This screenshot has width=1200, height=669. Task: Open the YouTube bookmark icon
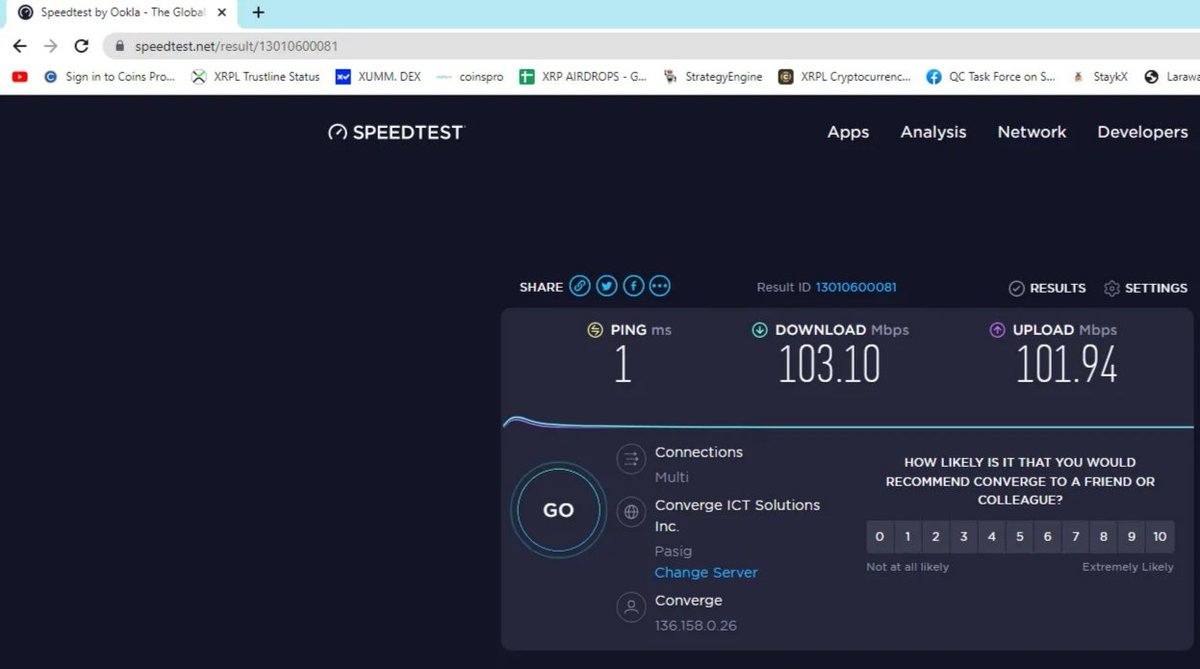20,76
